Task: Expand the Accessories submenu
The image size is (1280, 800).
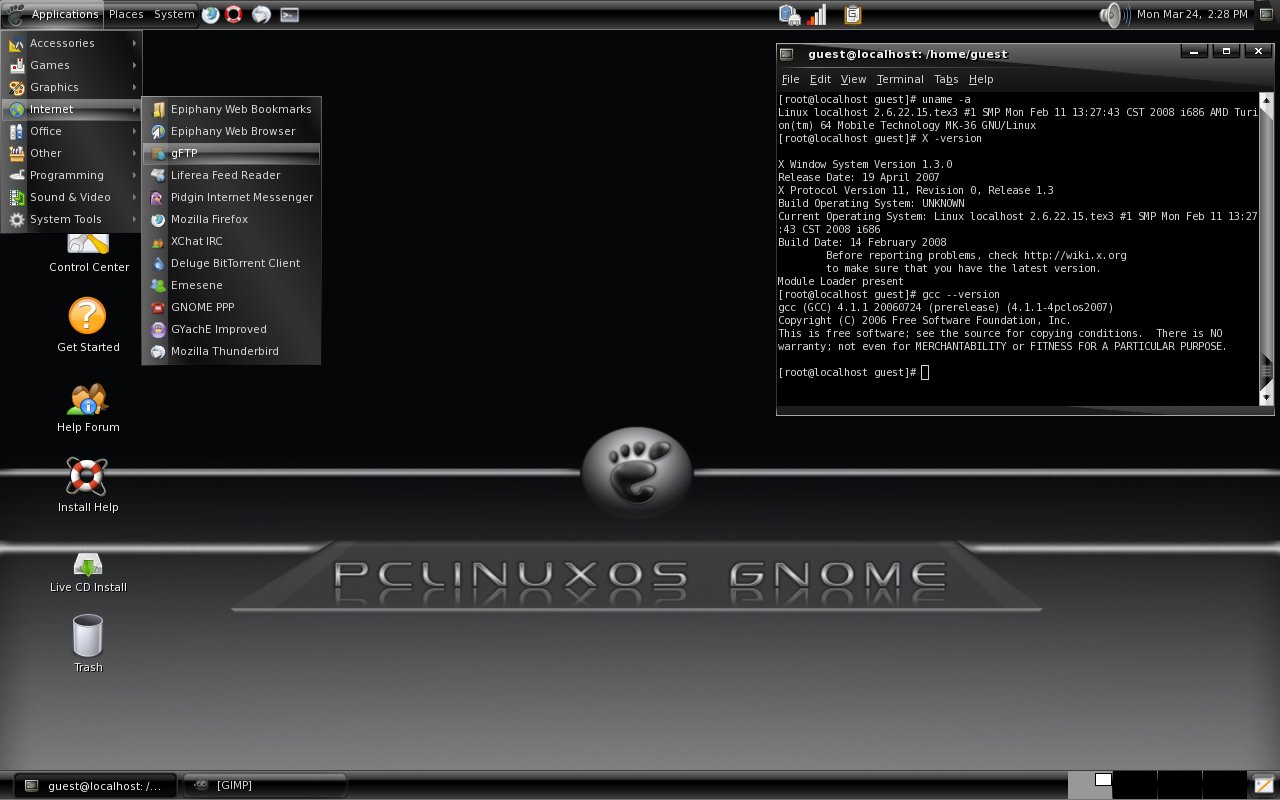Action: (72, 43)
